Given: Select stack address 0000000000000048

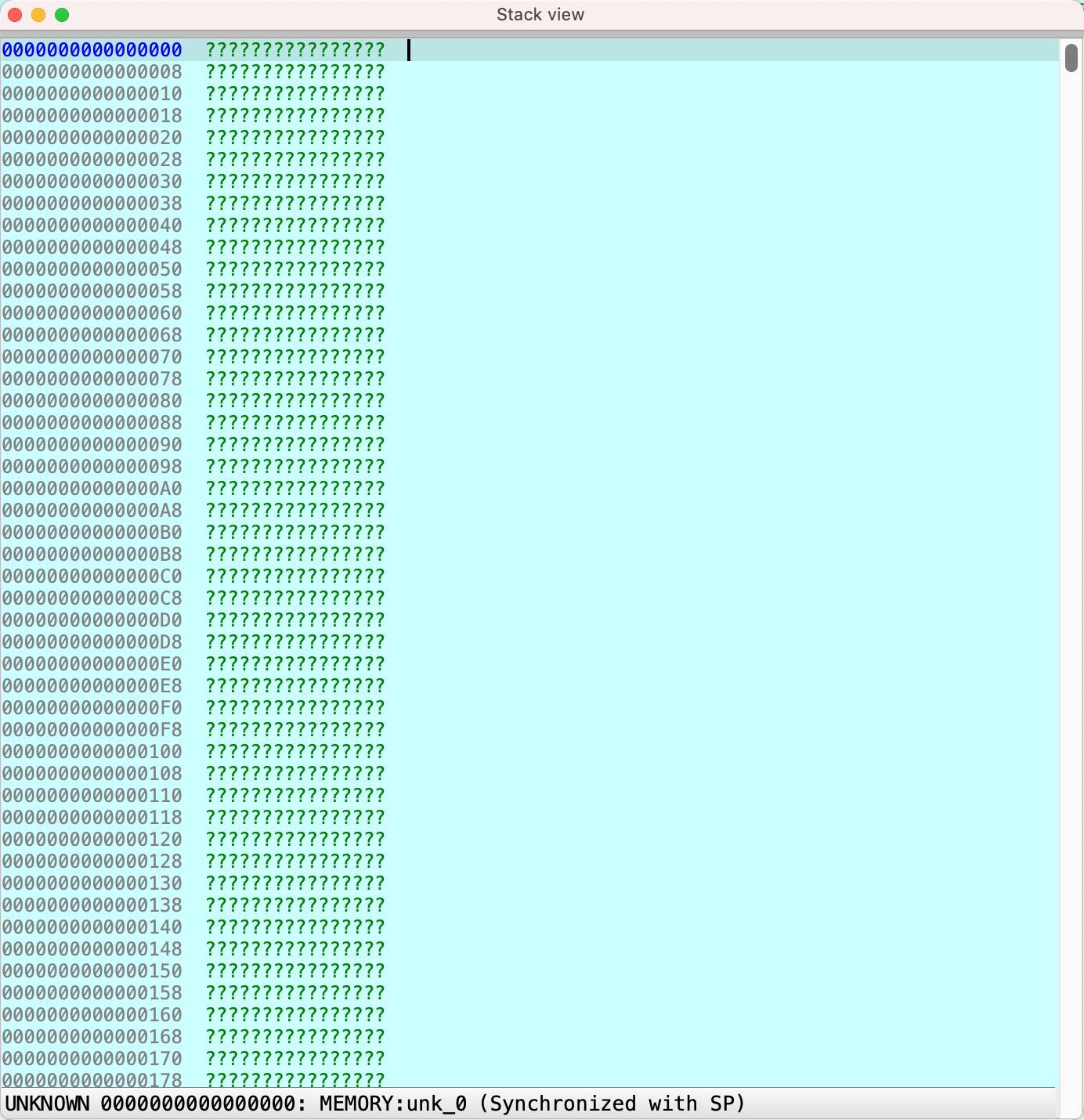Looking at the screenshot, I should tap(92, 247).
